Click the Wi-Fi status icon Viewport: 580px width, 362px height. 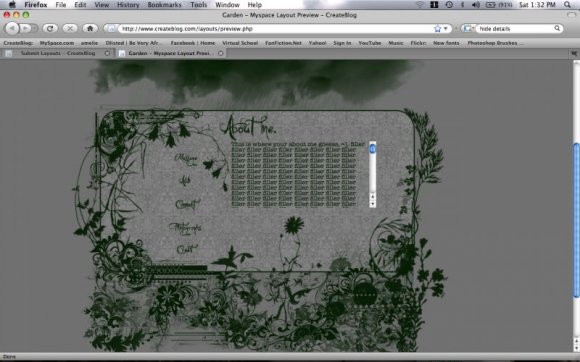tap(420, 4)
